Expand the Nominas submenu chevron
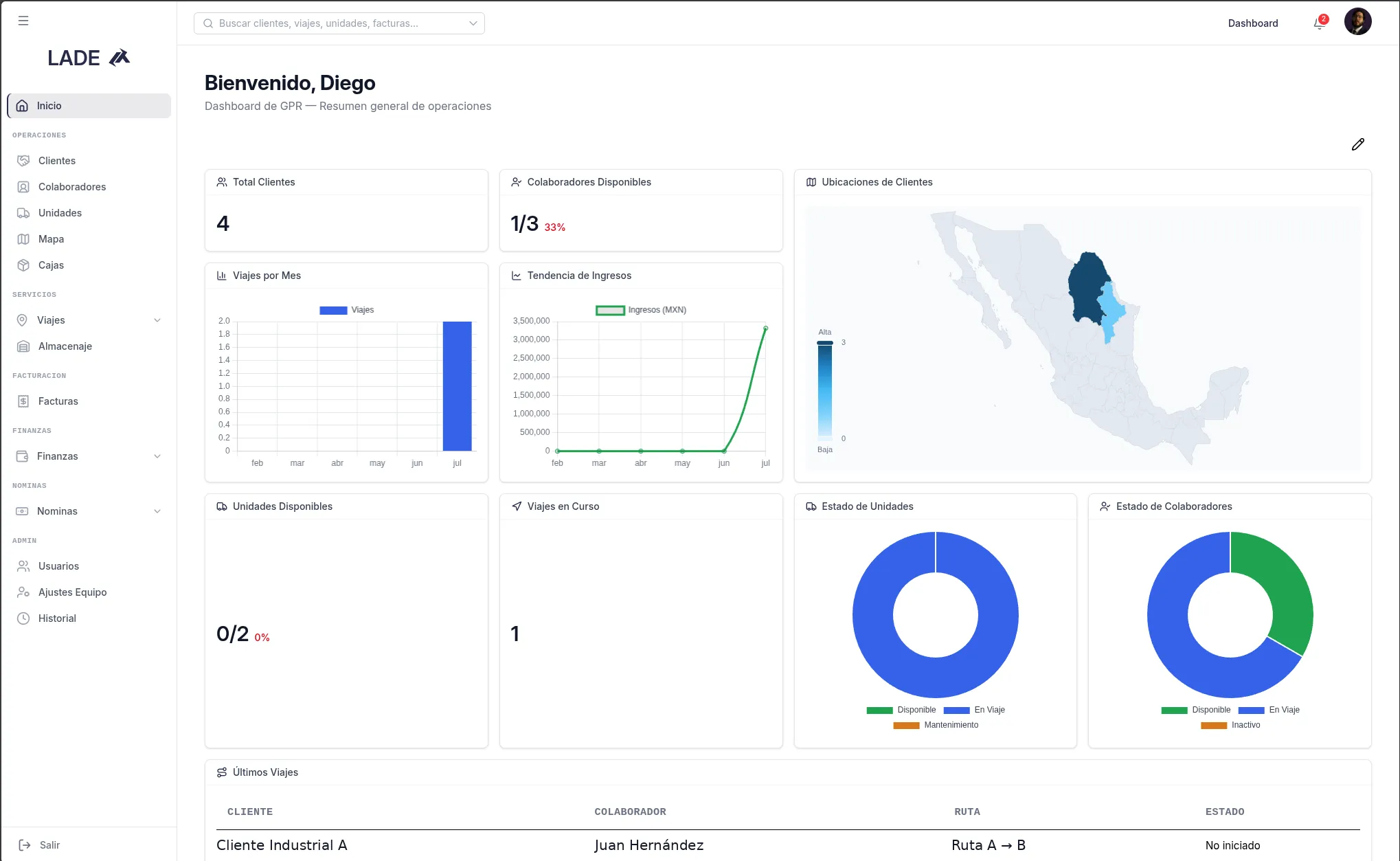Screen dimensions: 1400x861 tap(157, 511)
